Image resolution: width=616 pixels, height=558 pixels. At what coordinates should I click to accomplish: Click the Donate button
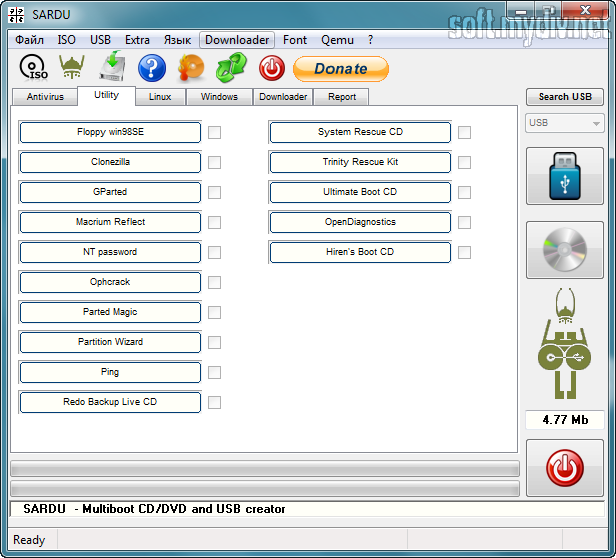tap(341, 69)
